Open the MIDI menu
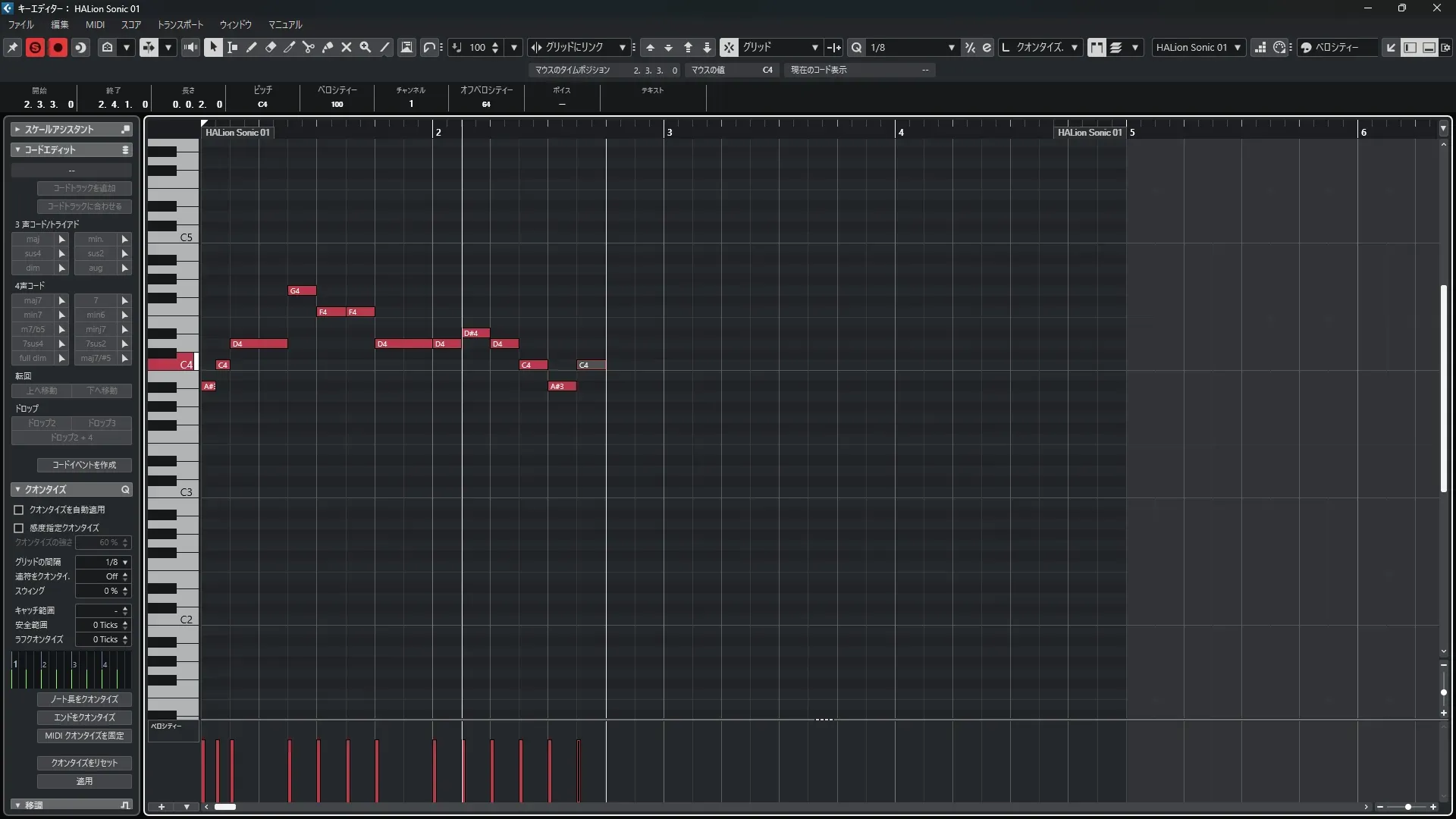The height and width of the screenshot is (819, 1456). coord(95,24)
